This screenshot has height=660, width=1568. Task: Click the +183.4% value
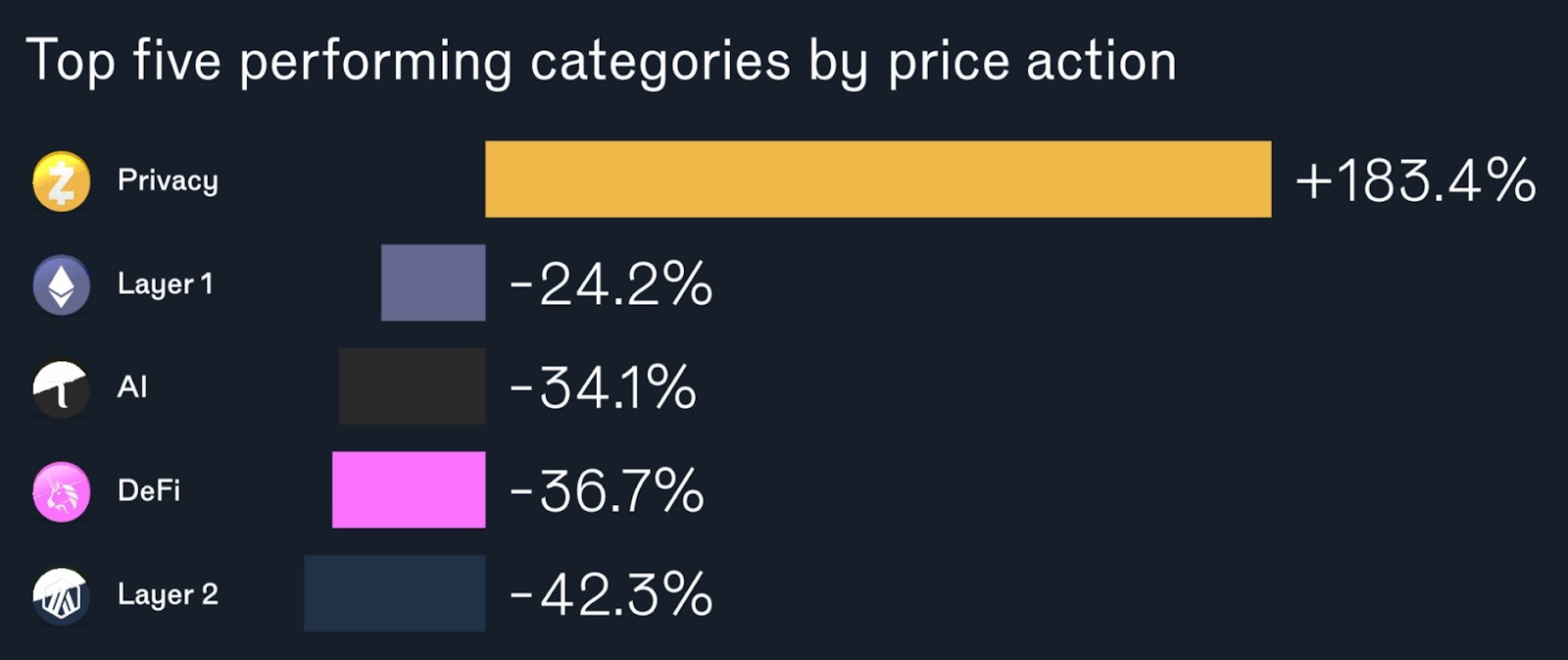[1415, 181]
